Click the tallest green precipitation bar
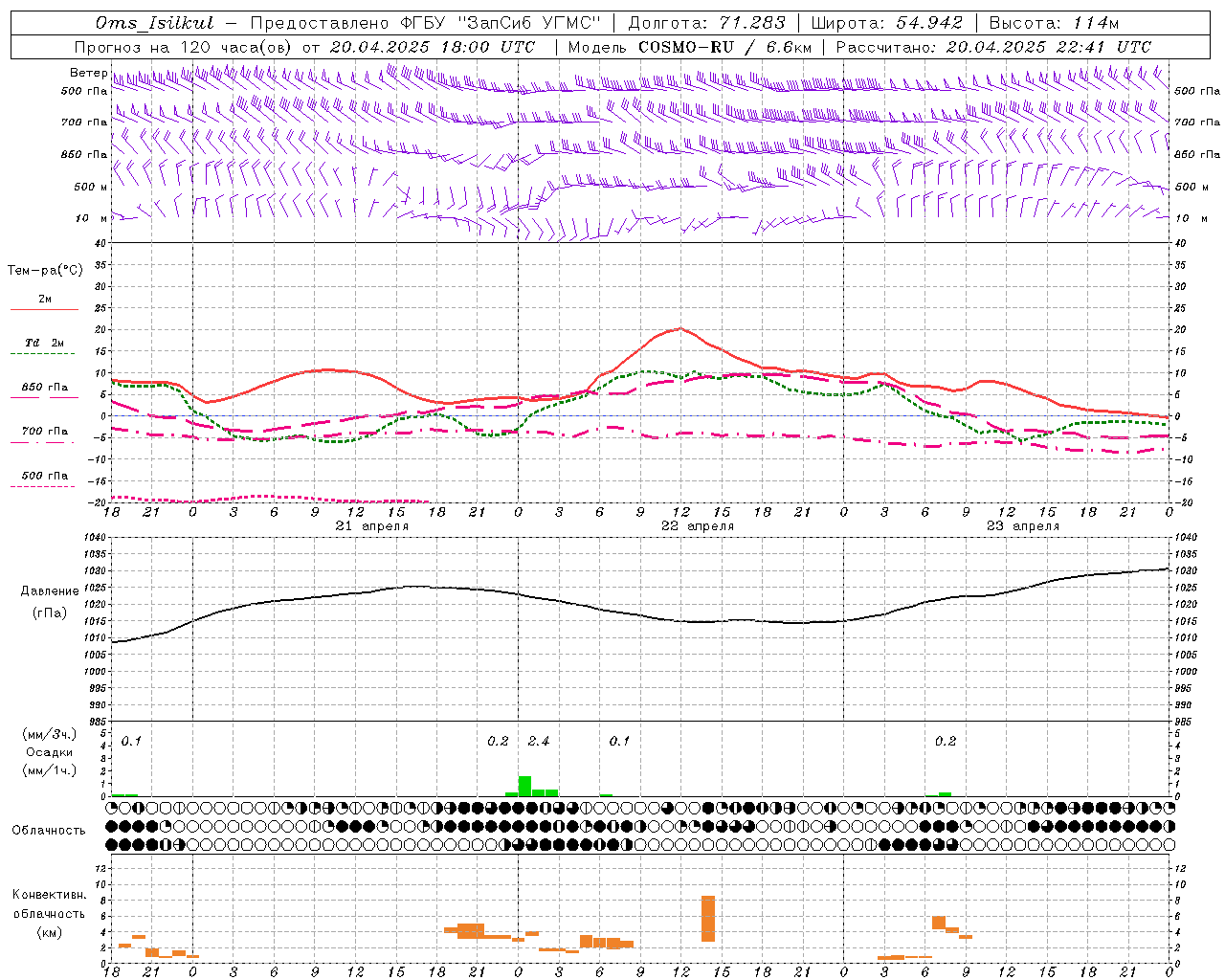This screenshot has width=1225, height=980. point(524,786)
